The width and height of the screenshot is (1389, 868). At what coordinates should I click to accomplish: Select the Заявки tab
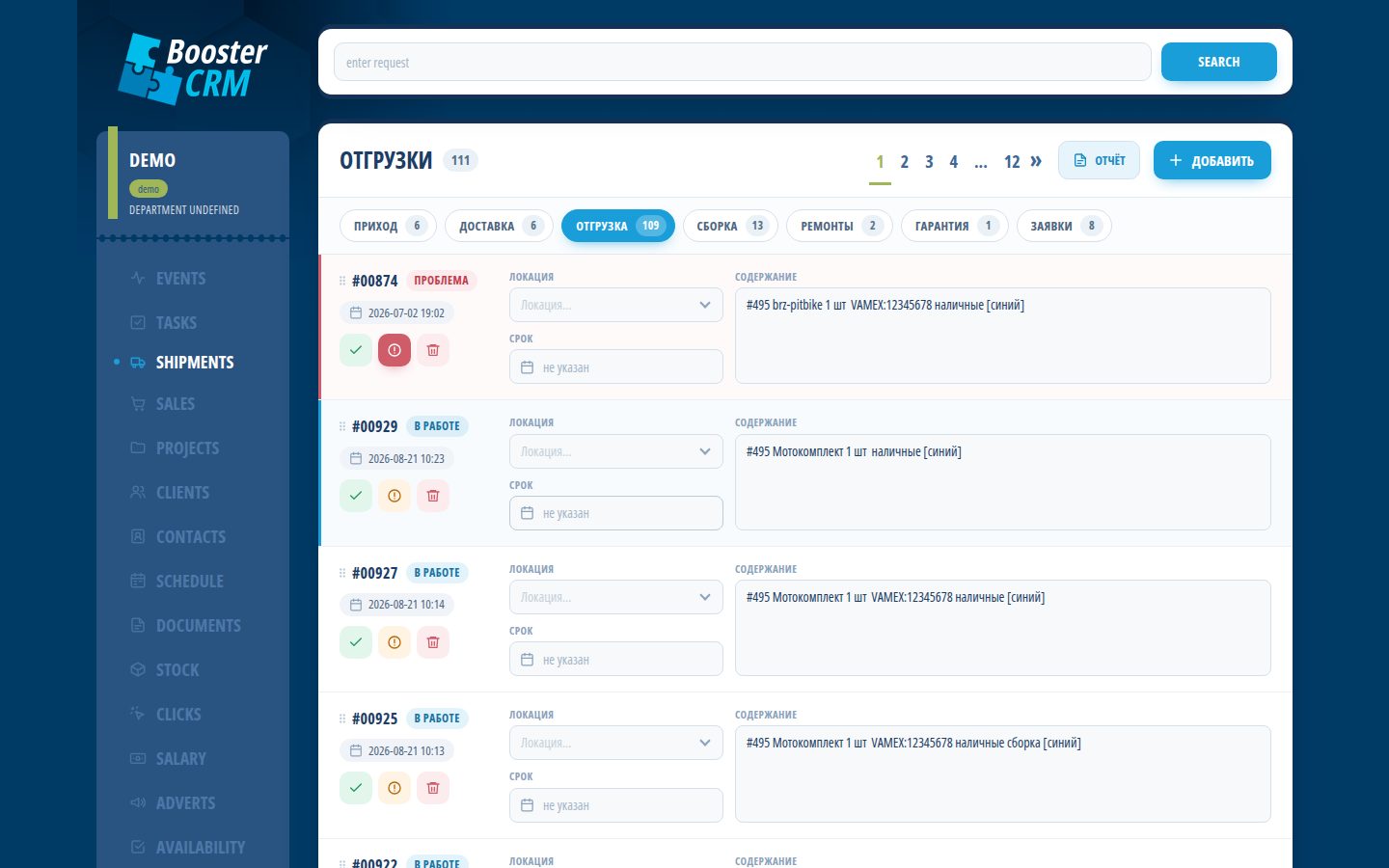point(1064,226)
